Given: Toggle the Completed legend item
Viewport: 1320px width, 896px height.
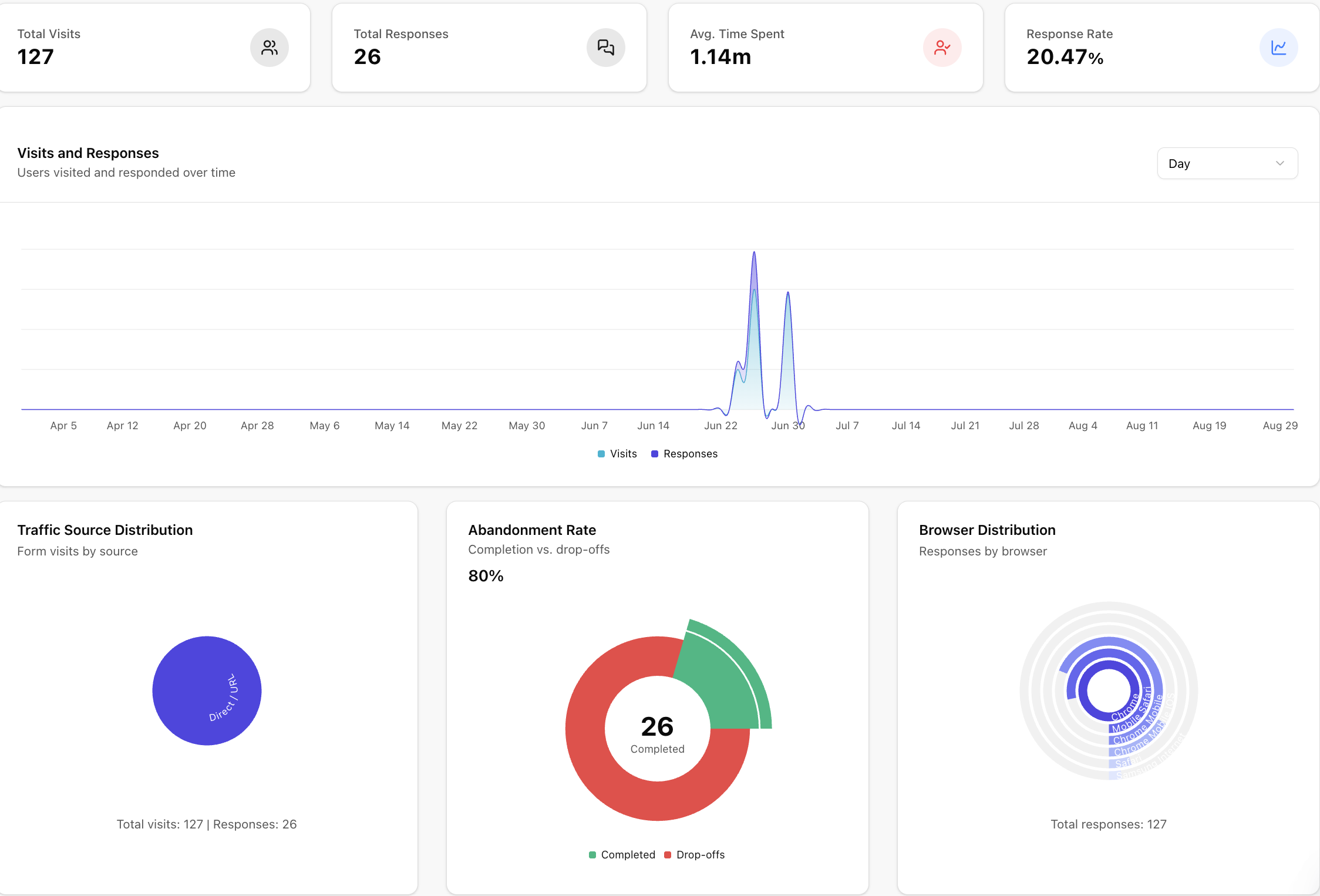Looking at the screenshot, I should (x=622, y=855).
